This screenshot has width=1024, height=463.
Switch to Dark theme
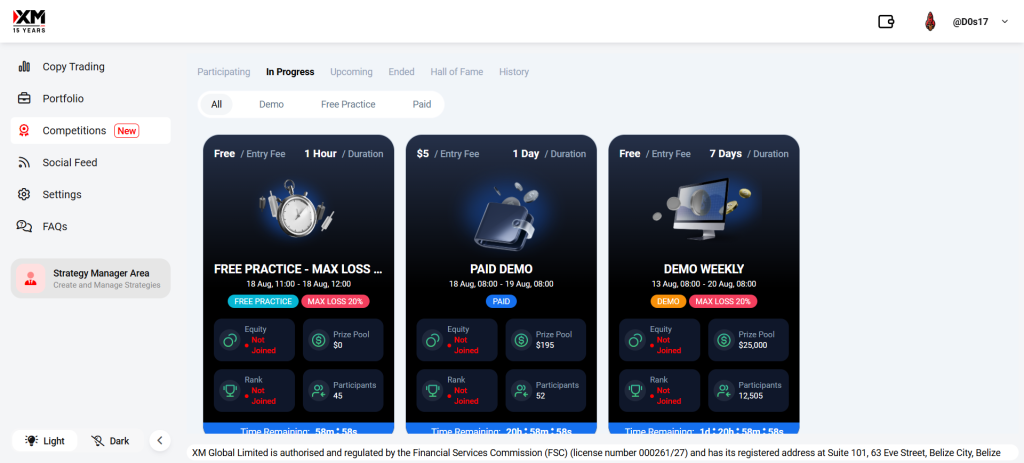(x=110, y=441)
